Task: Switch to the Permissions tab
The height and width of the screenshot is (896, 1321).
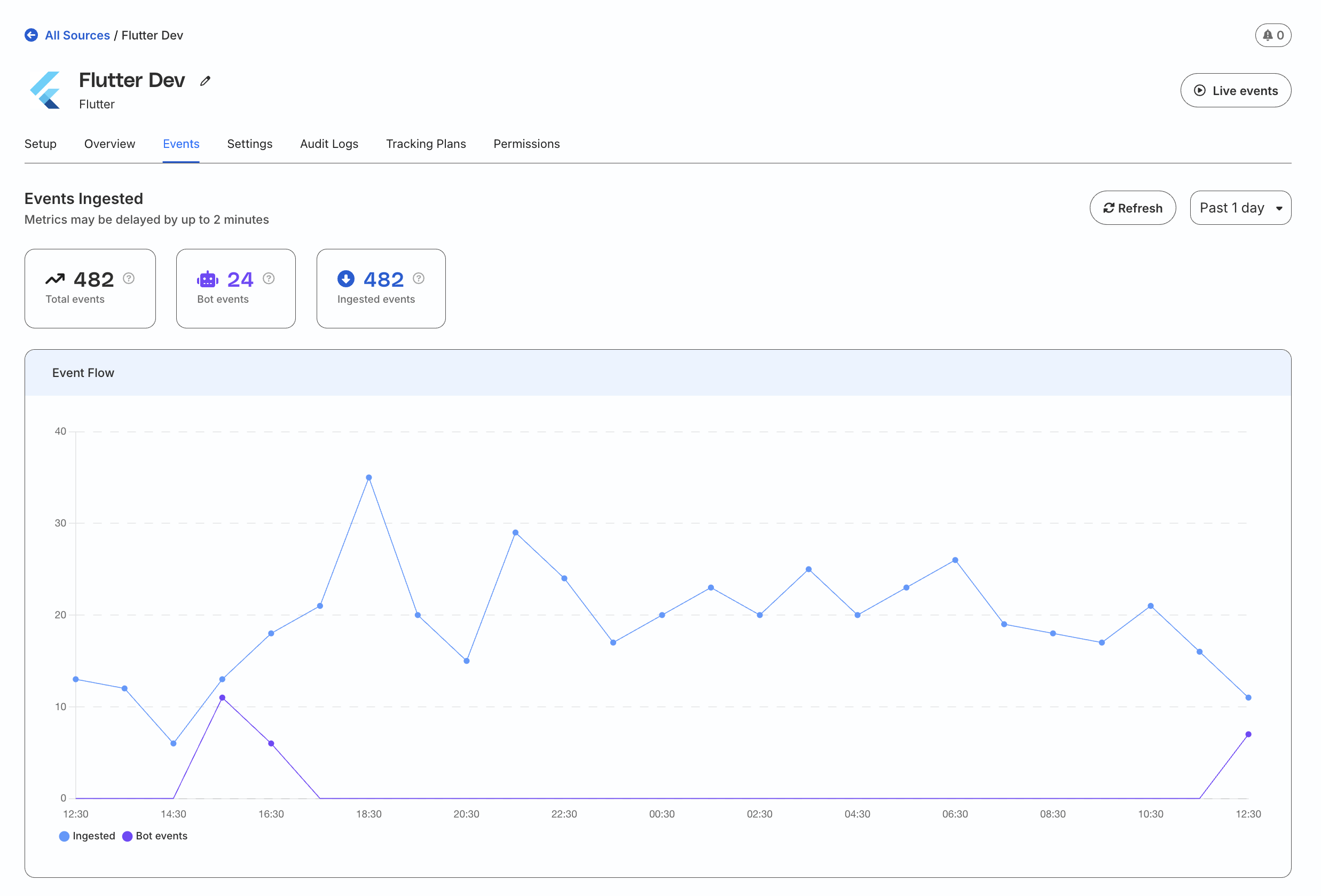Action: click(526, 144)
